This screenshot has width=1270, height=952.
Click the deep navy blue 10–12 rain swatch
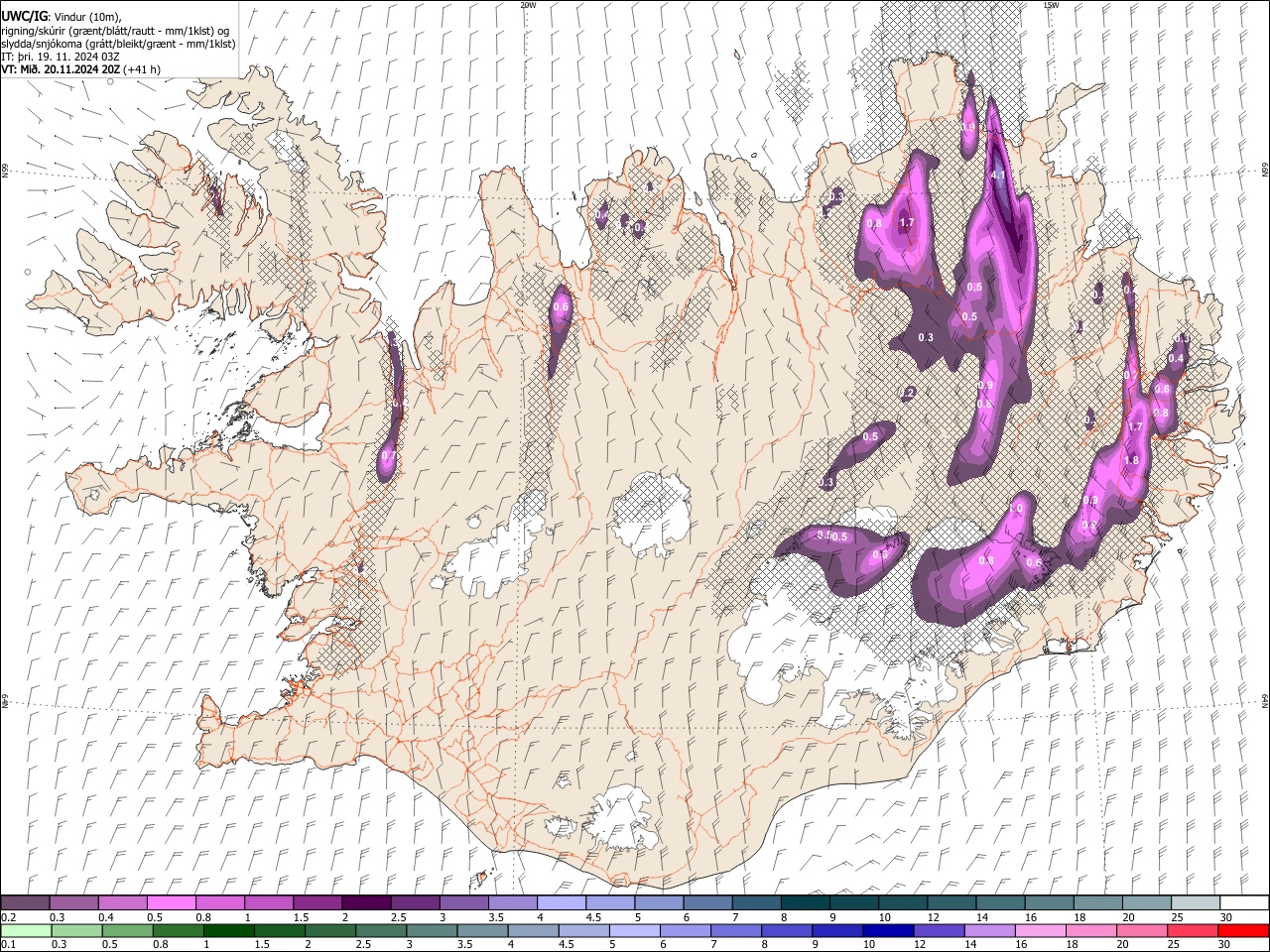click(x=888, y=930)
